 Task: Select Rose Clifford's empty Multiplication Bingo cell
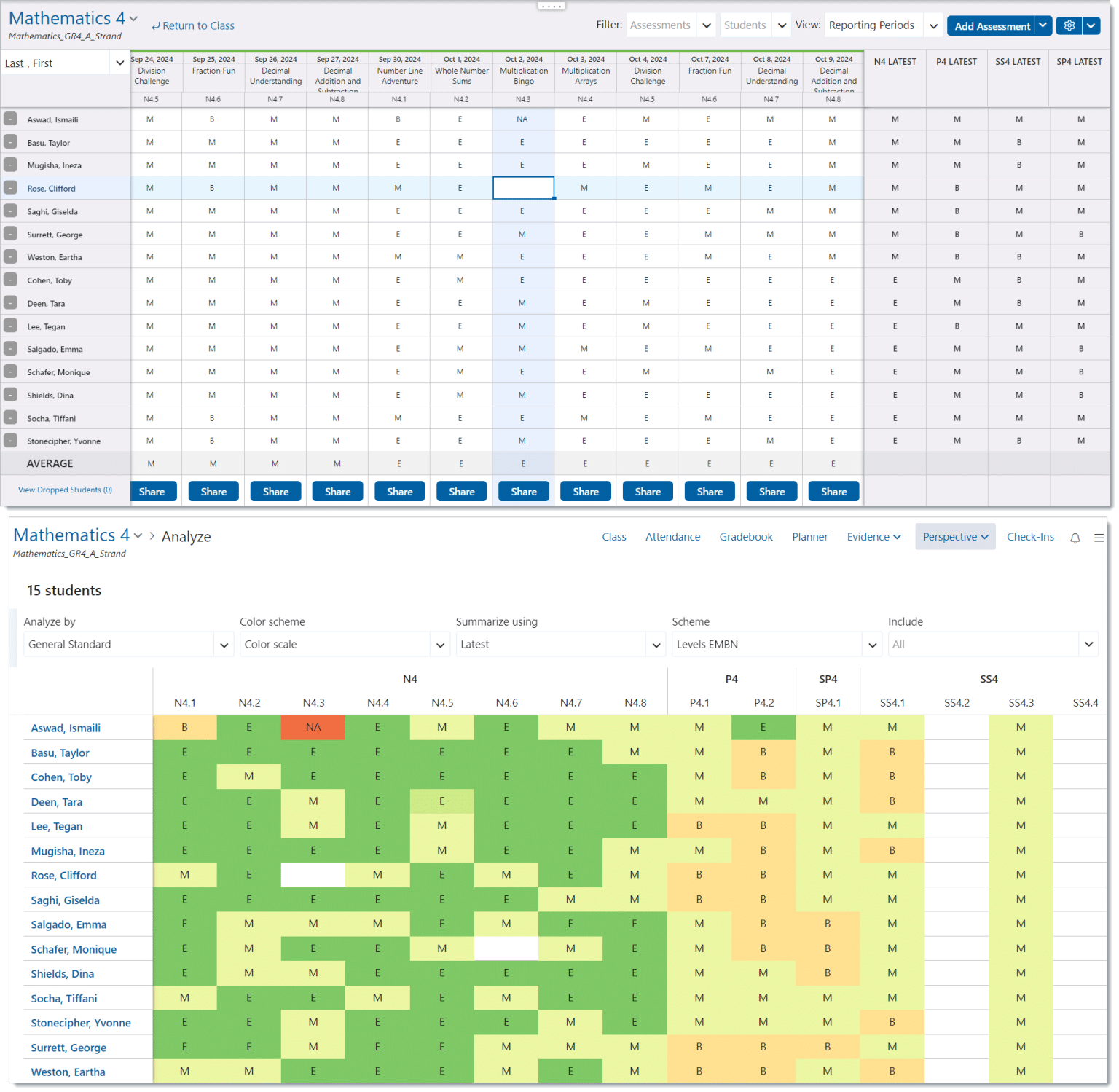point(523,187)
